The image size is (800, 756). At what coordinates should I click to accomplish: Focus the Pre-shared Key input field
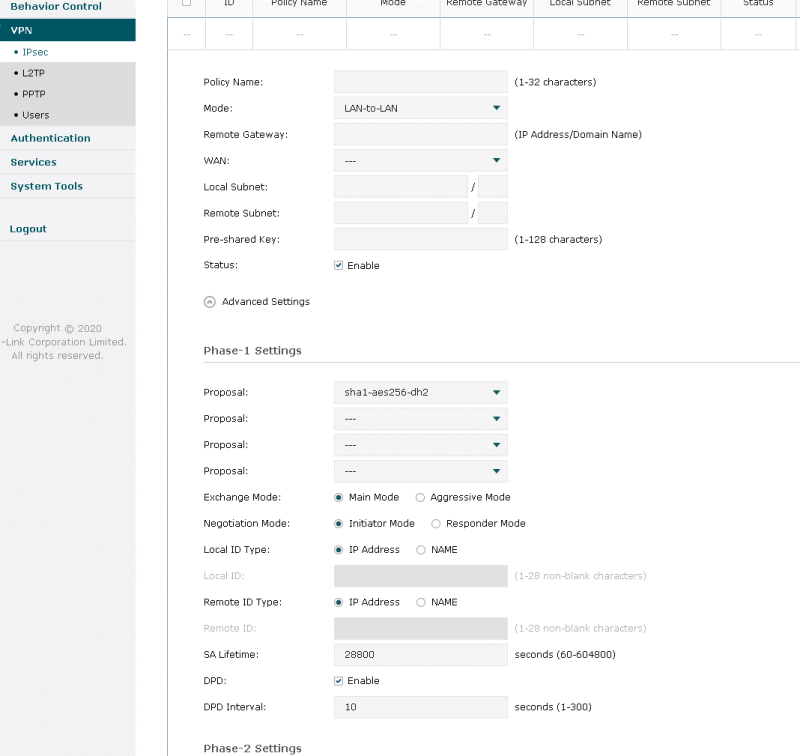pyautogui.click(x=420, y=239)
